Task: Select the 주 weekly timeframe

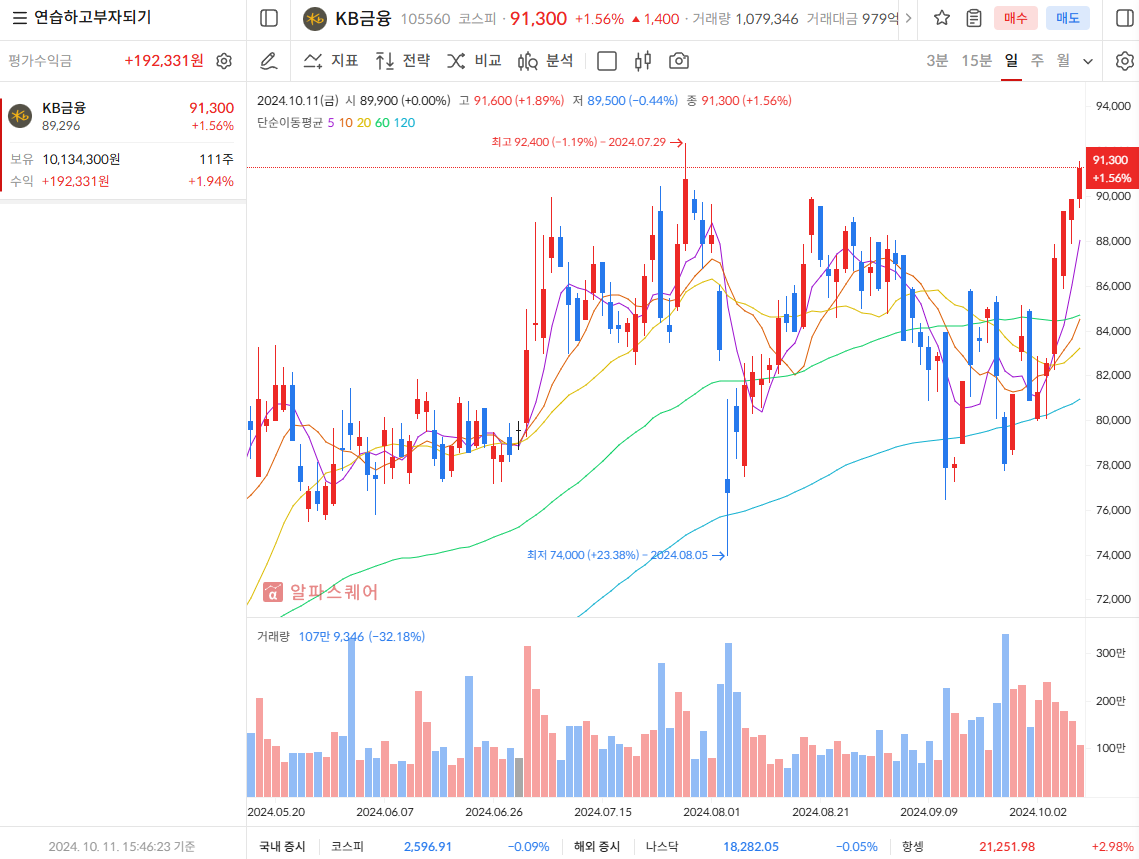Action: click(1037, 61)
